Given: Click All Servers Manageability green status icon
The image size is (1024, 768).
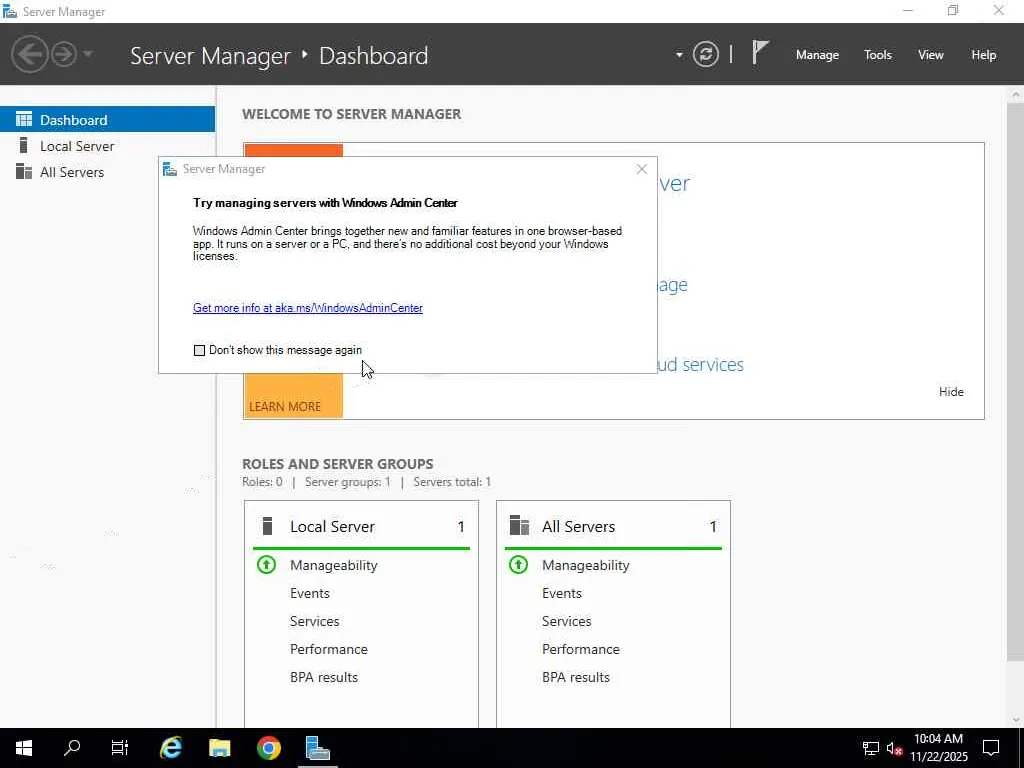Looking at the screenshot, I should point(519,564).
